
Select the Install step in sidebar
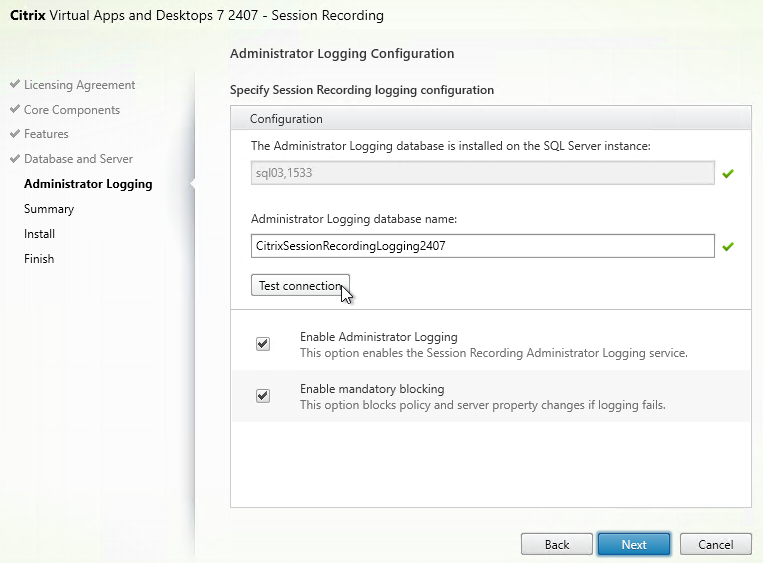(x=39, y=234)
